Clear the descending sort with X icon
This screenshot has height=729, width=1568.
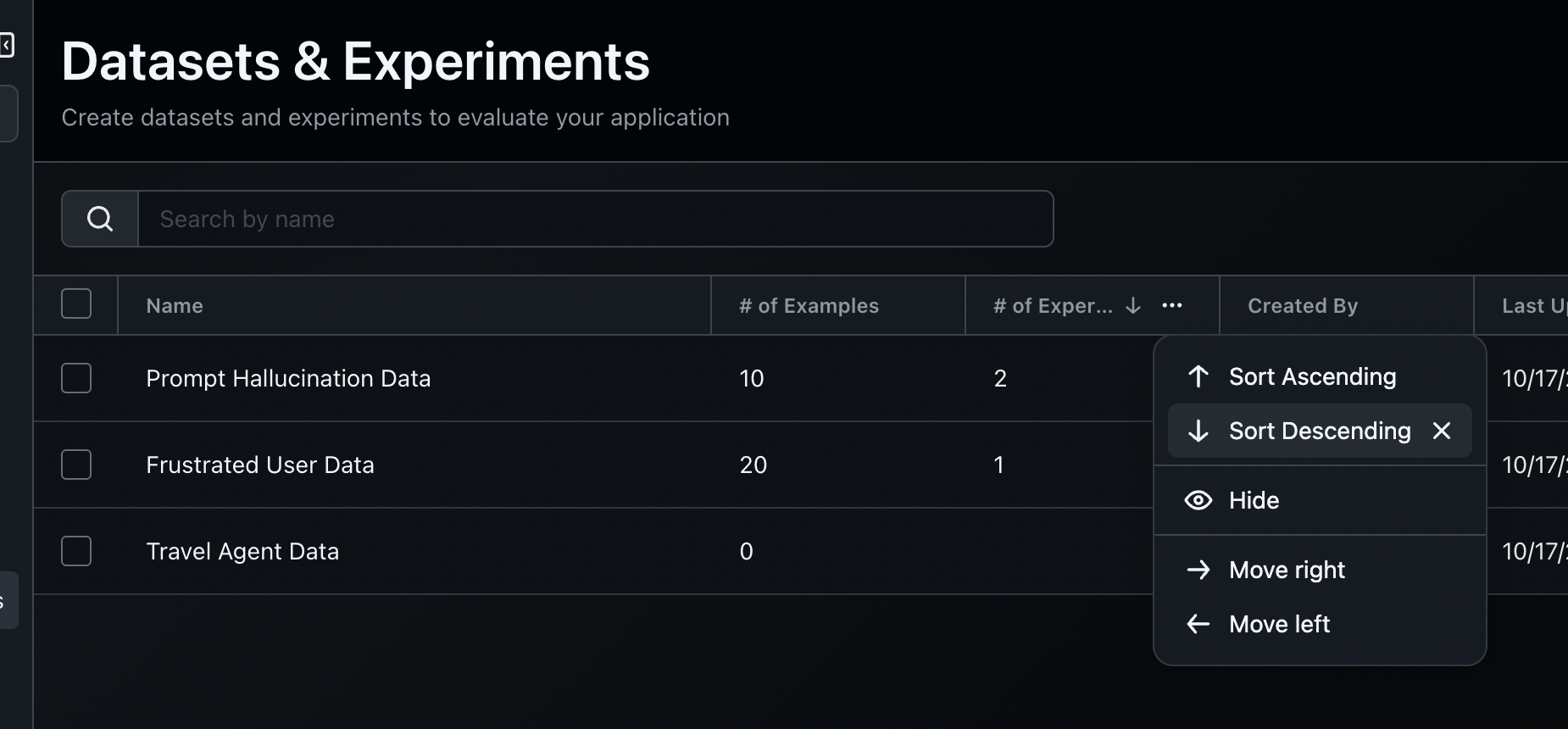[1442, 431]
